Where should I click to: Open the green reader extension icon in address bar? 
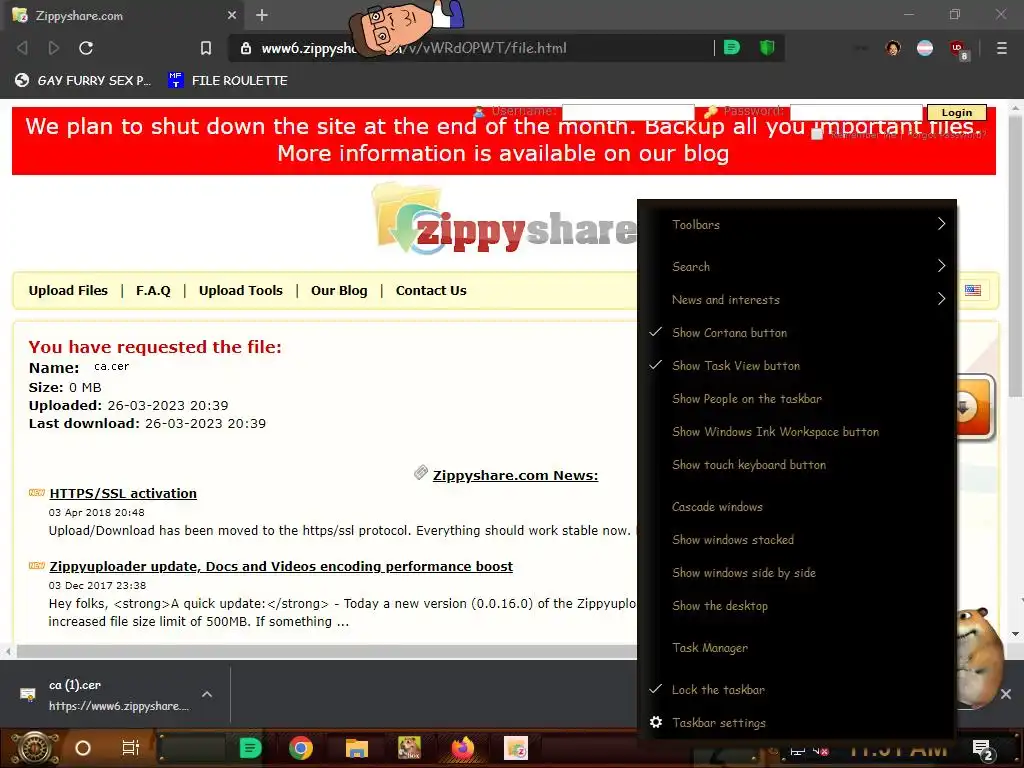point(732,47)
